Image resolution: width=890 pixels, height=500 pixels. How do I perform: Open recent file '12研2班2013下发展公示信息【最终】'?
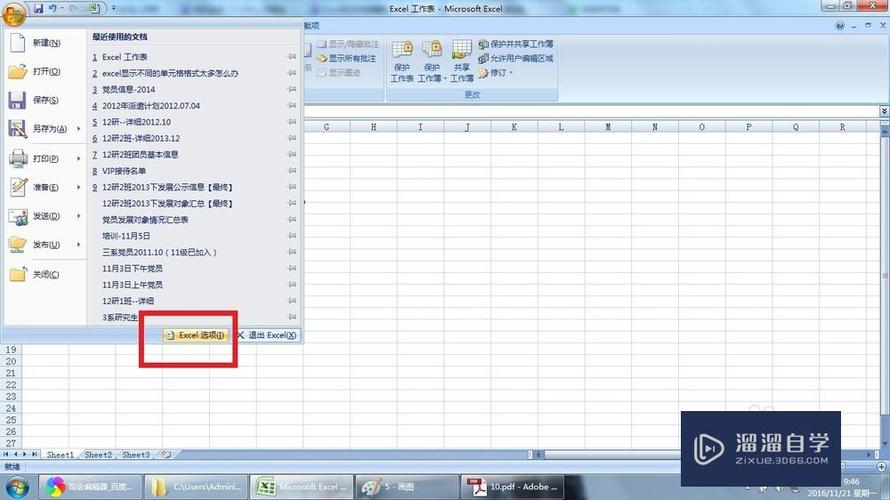pos(167,187)
